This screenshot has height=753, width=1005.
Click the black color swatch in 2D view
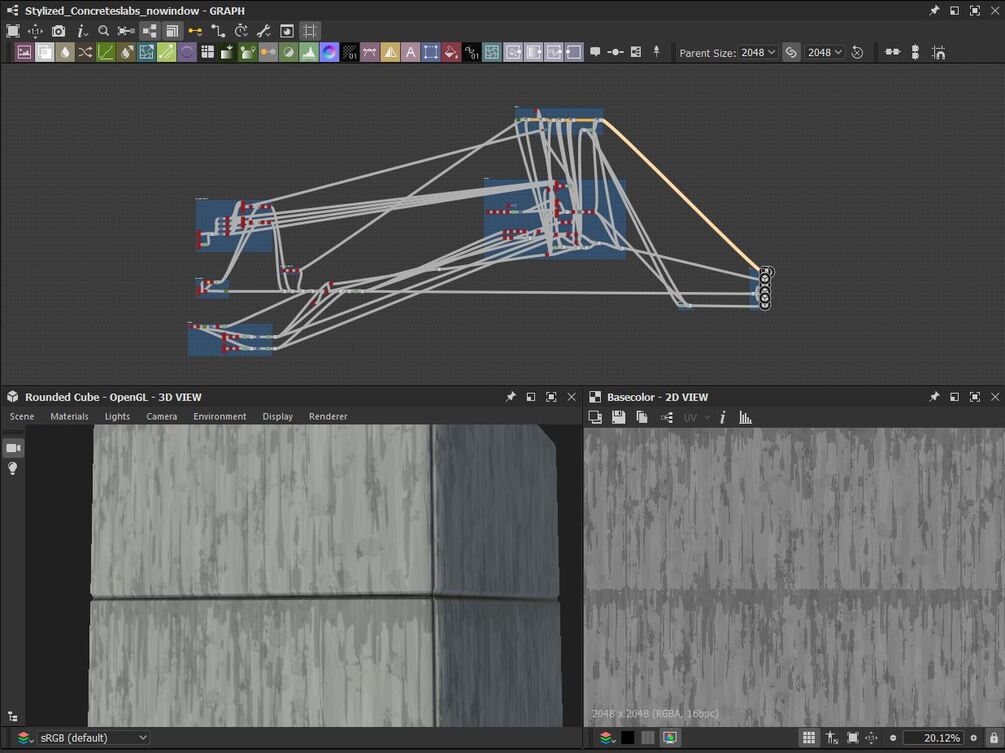(627, 738)
